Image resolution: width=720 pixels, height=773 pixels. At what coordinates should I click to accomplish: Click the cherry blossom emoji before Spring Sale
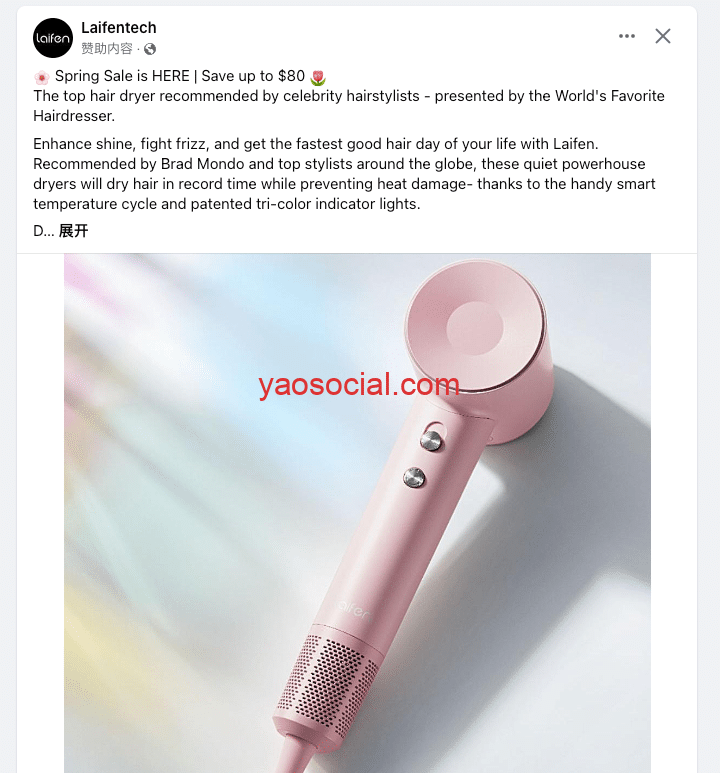point(41,77)
